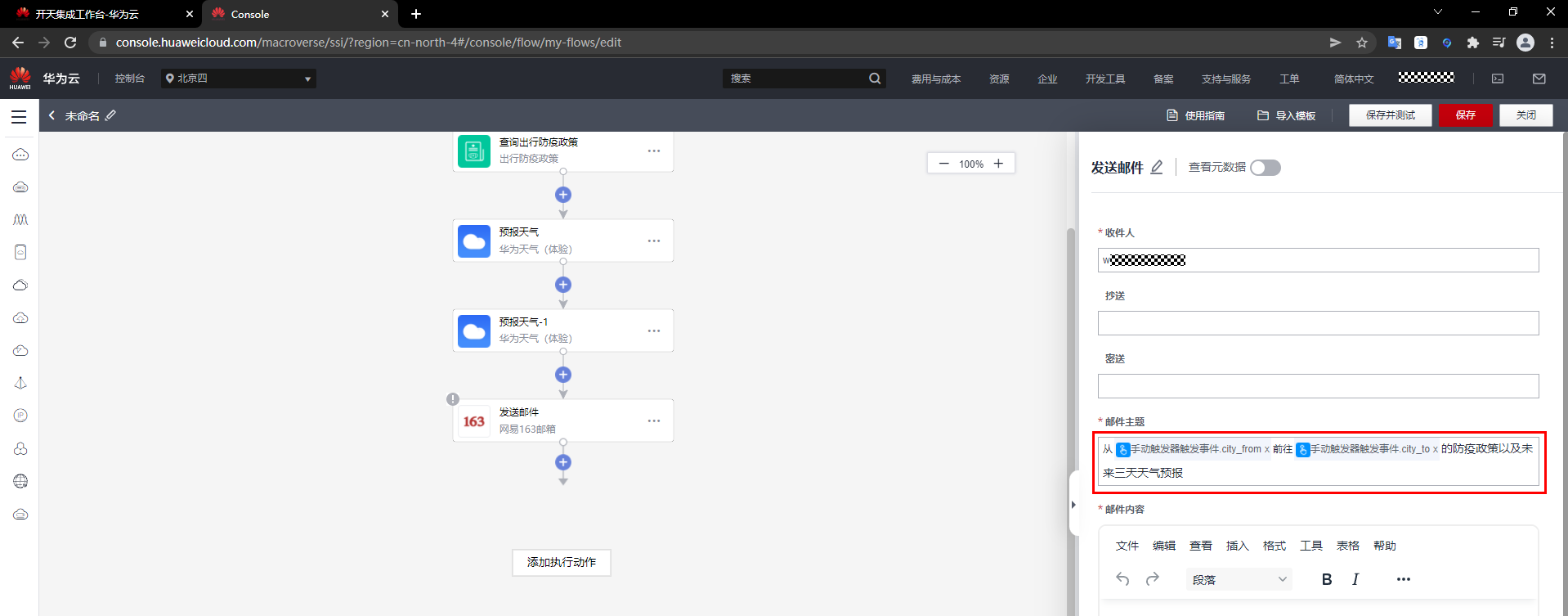Click the 密送 BCC input field
Image resolution: width=1568 pixels, height=616 pixels.
point(1319,386)
